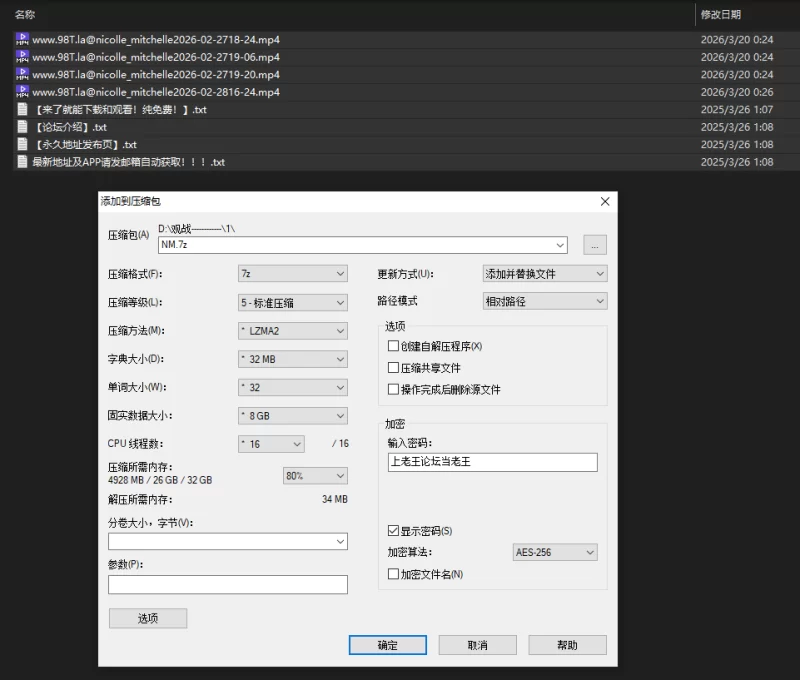
Task: Open 压缩格式 dropdown showing 7z
Action: pos(293,274)
